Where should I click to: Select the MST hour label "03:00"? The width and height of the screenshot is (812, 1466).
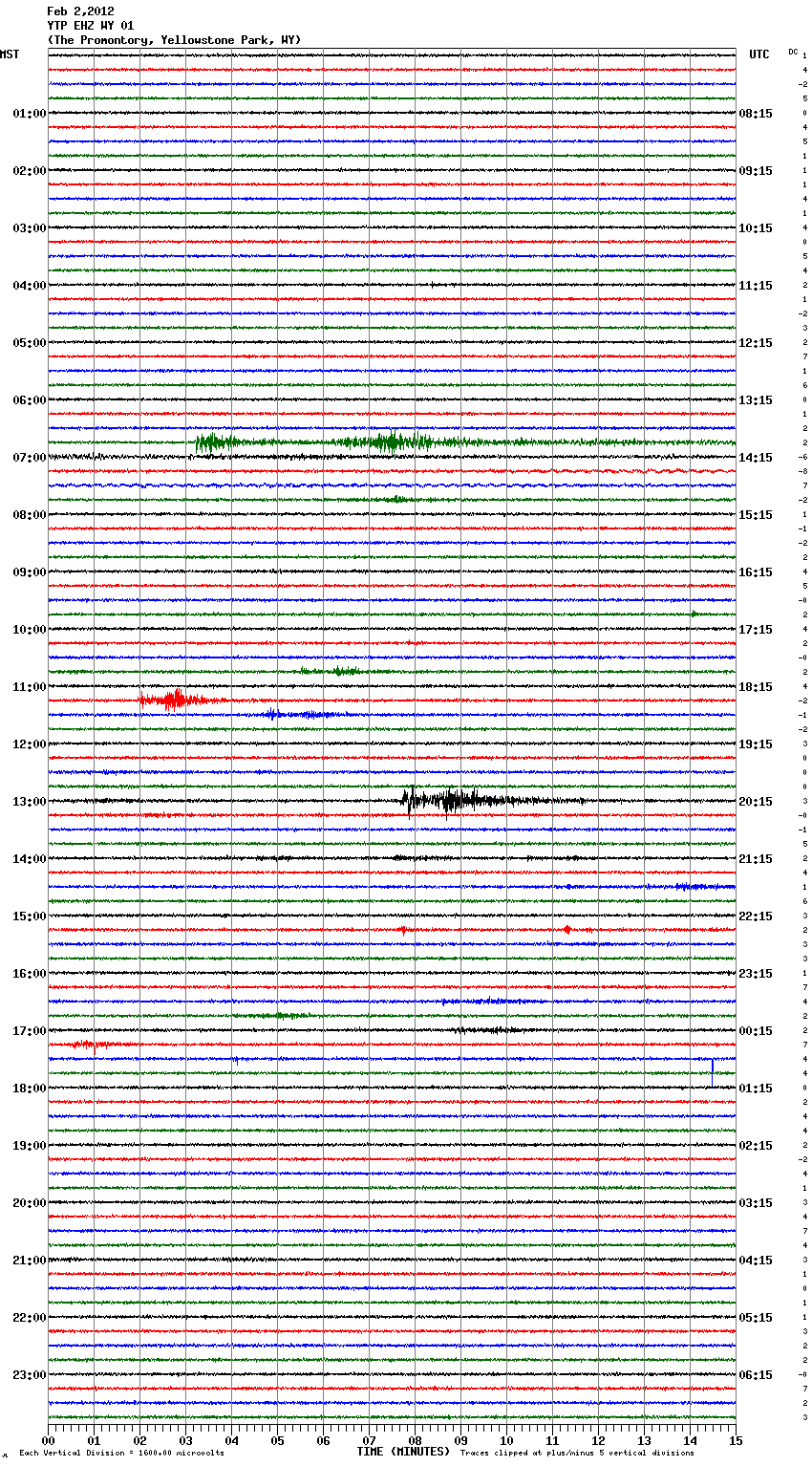coord(30,228)
